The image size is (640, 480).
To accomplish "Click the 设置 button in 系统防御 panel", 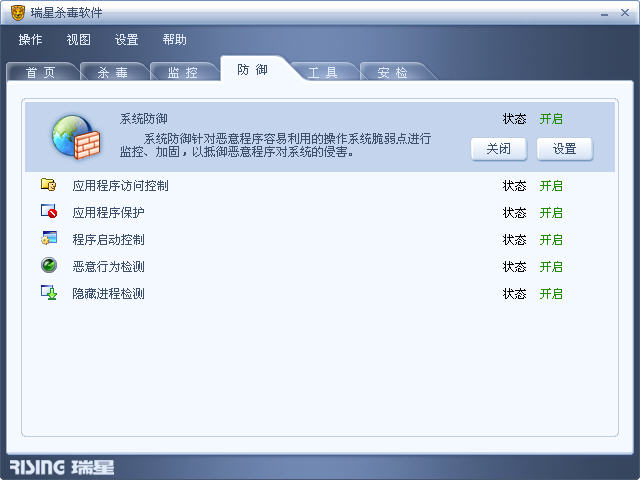I will click(x=564, y=149).
